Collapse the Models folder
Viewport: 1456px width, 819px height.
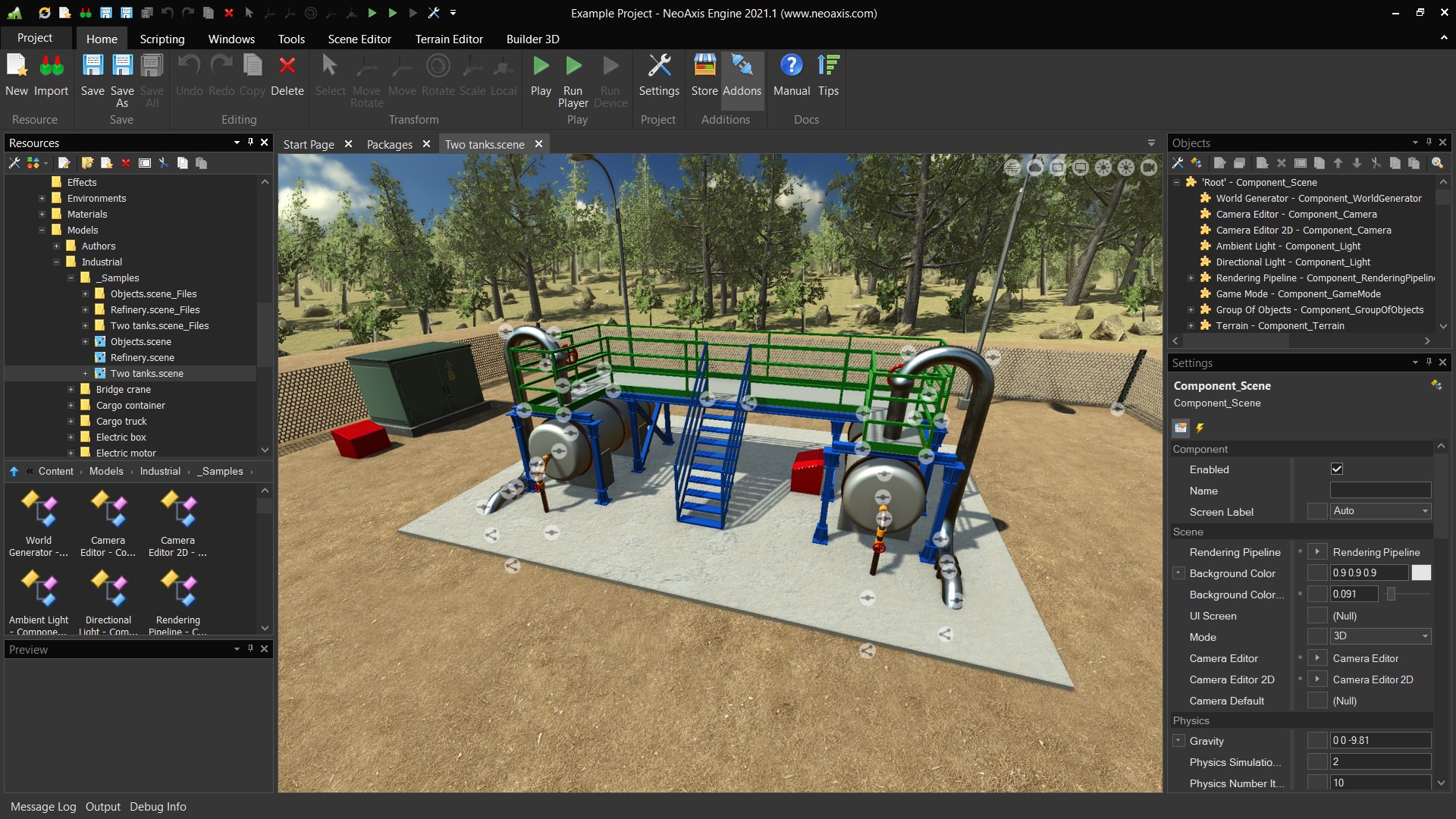(x=42, y=231)
